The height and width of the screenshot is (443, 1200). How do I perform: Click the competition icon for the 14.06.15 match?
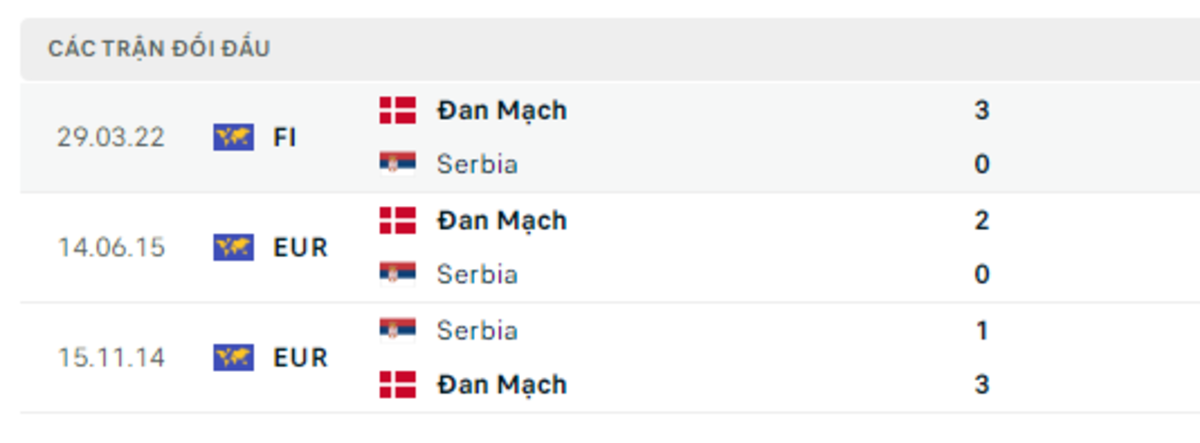233,247
